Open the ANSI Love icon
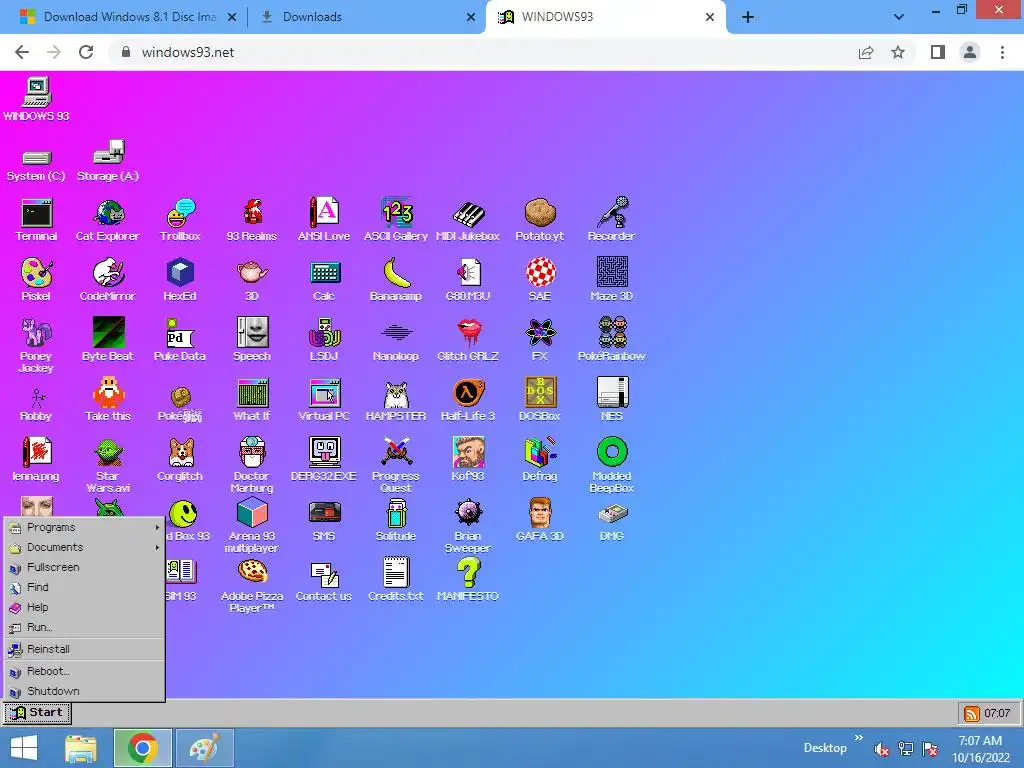Screen dimensions: 1024x768 pyautogui.click(x=324, y=220)
